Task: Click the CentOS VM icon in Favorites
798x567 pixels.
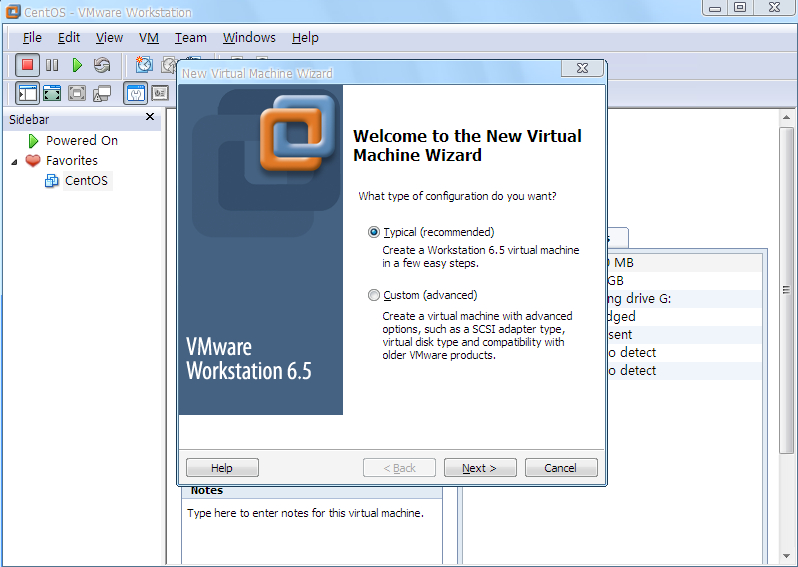Action: 51,181
